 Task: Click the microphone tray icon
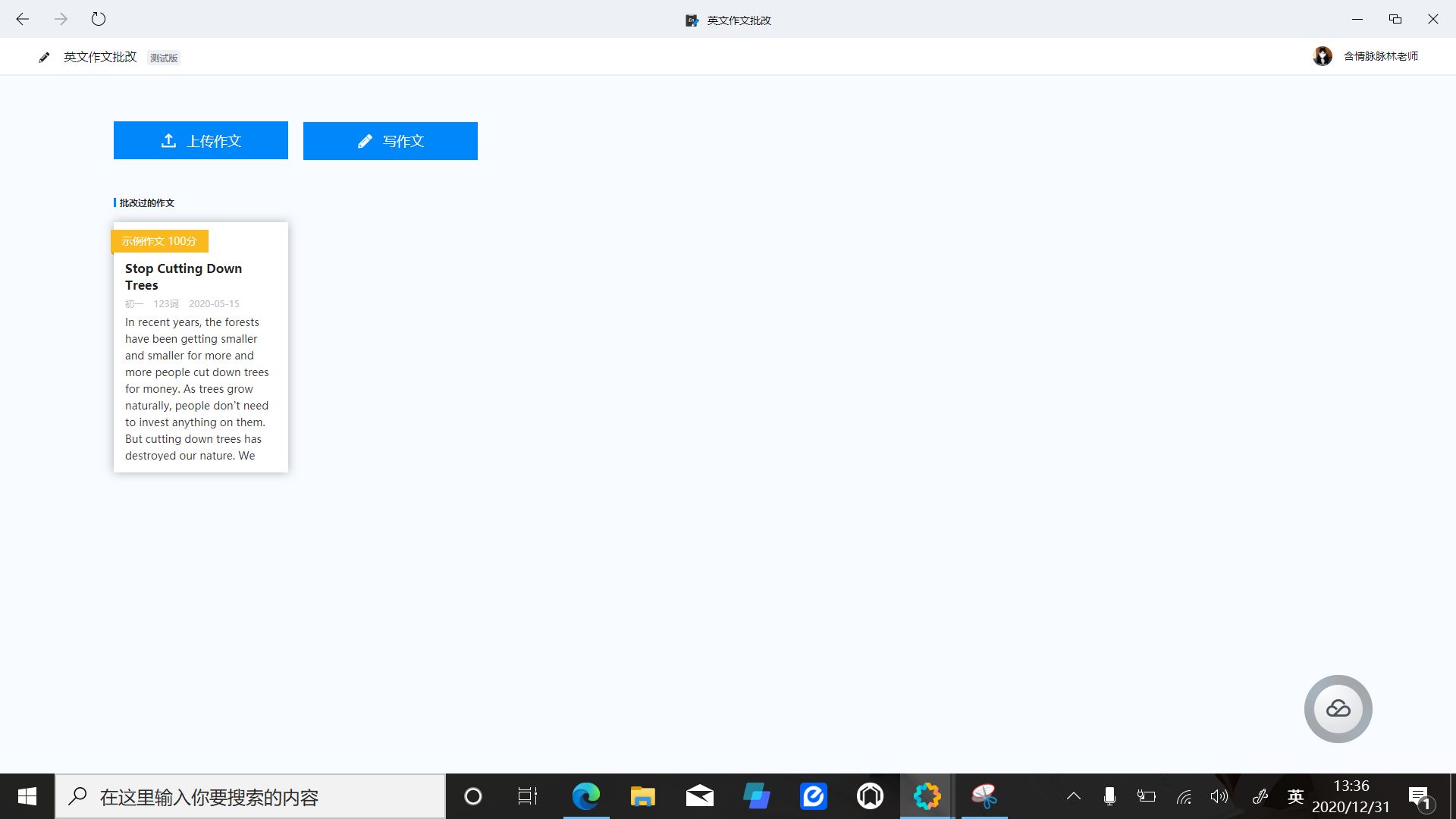[1109, 796]
